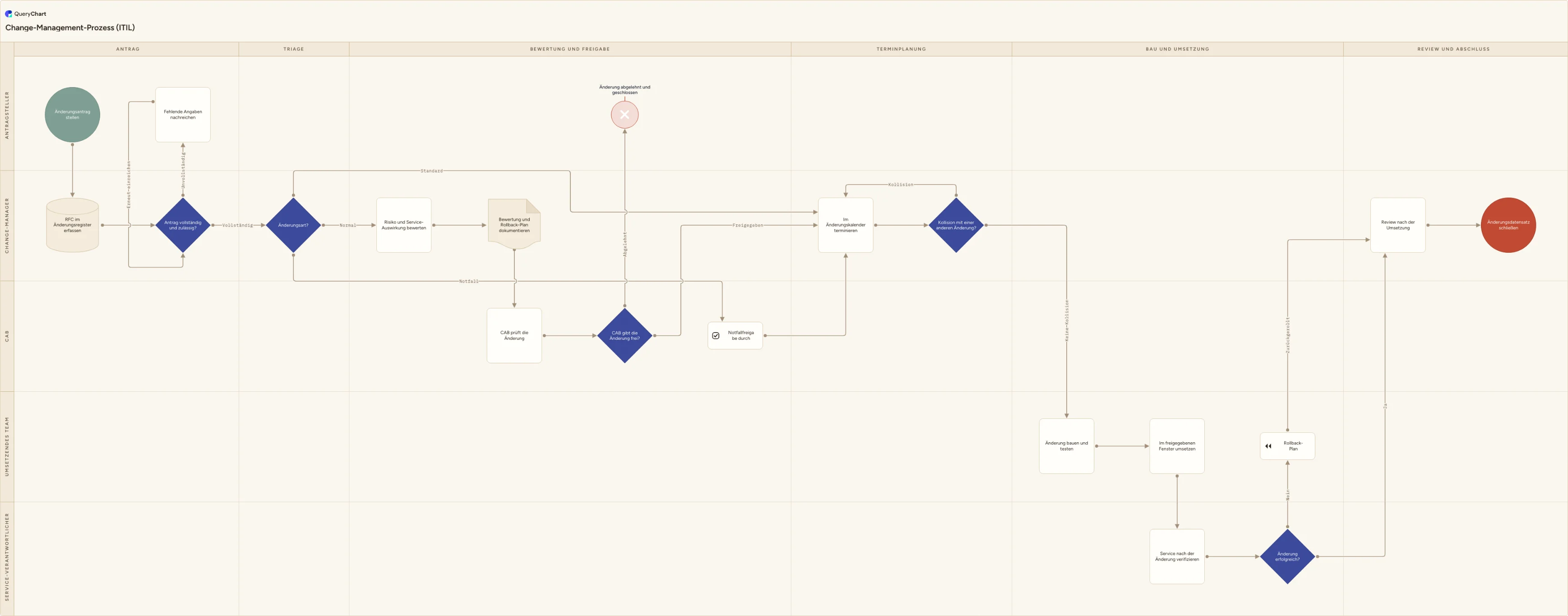The width and height of the screenshot is (1568, 616).
Task: Click the Terminplanung column header
Action: [x=901, y=49]
